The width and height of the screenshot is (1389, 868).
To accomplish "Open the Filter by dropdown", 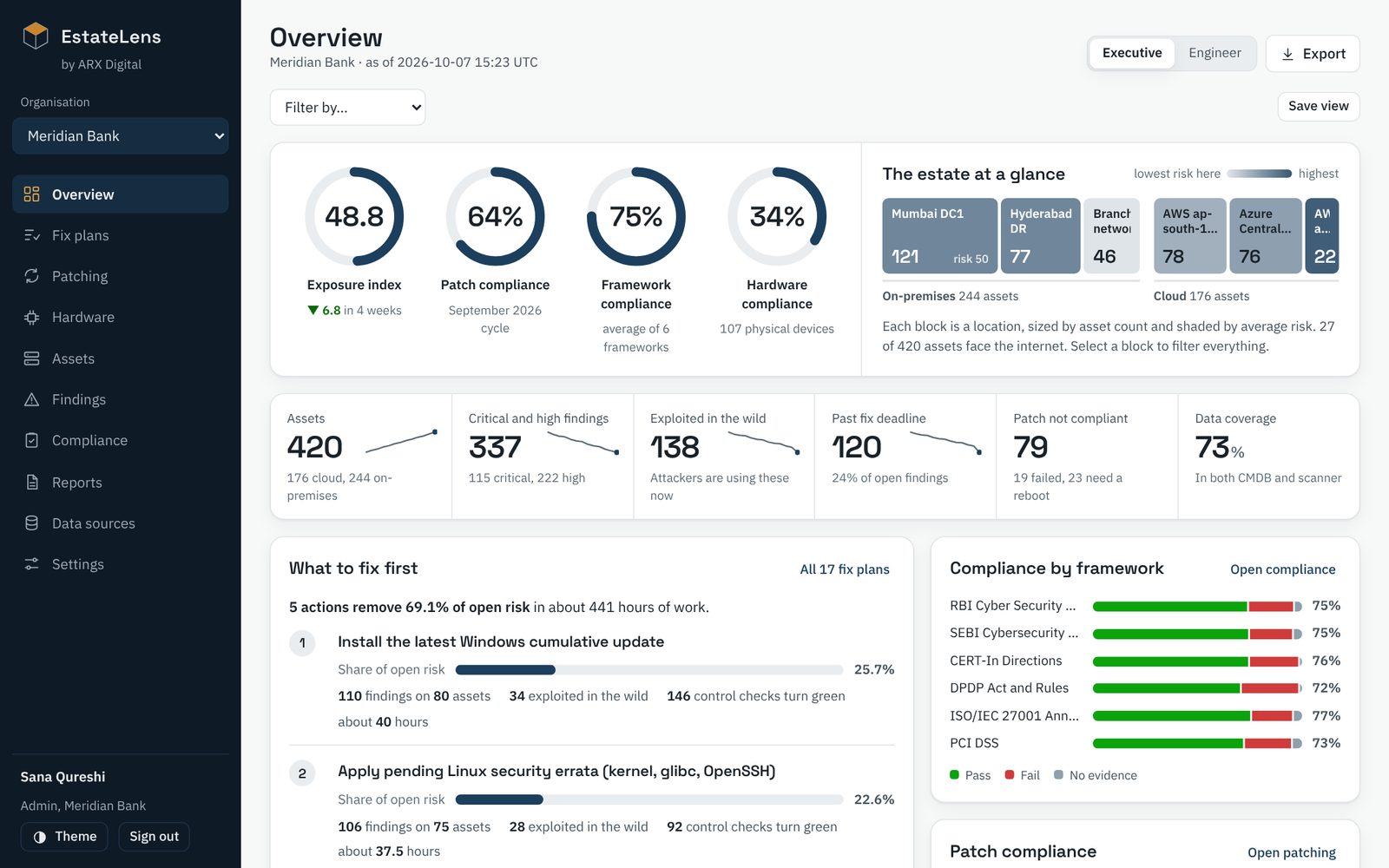I will click(347, 108).
